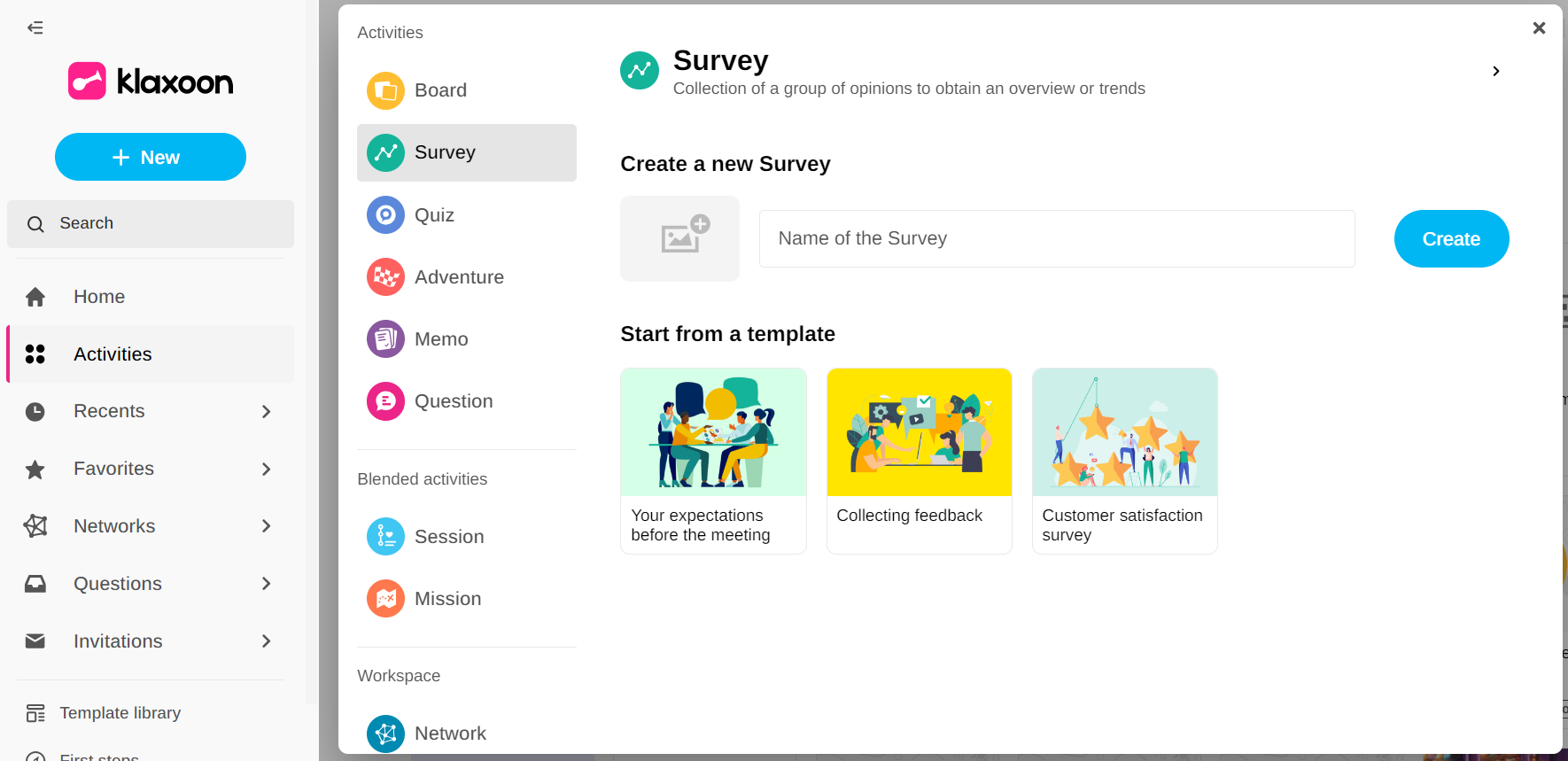This screenshot has width=1568, height=761.
Task: Add a cover image to the survey
Action: click(679, 238)
